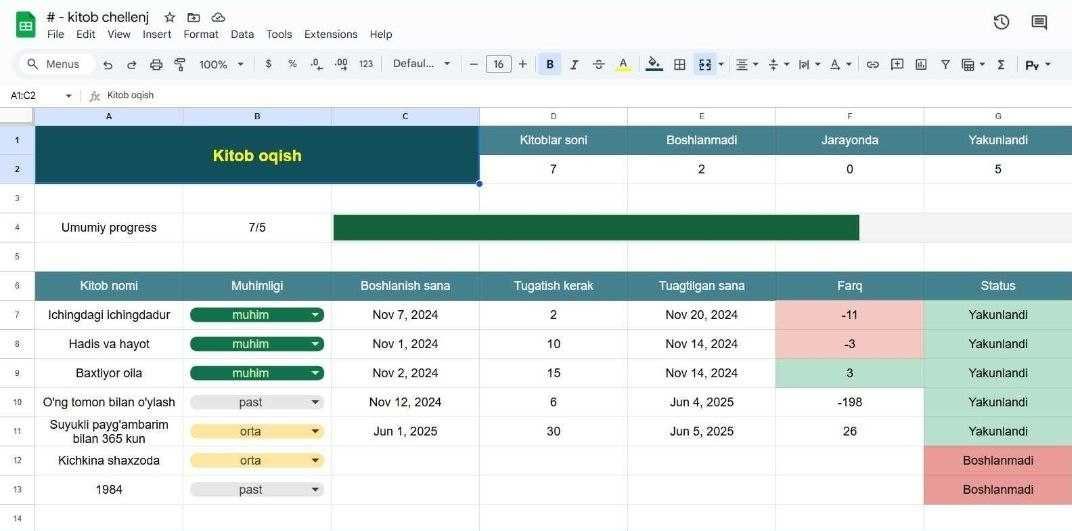
Task: Expand merge cells options arrow
Action: pos(721,64)
